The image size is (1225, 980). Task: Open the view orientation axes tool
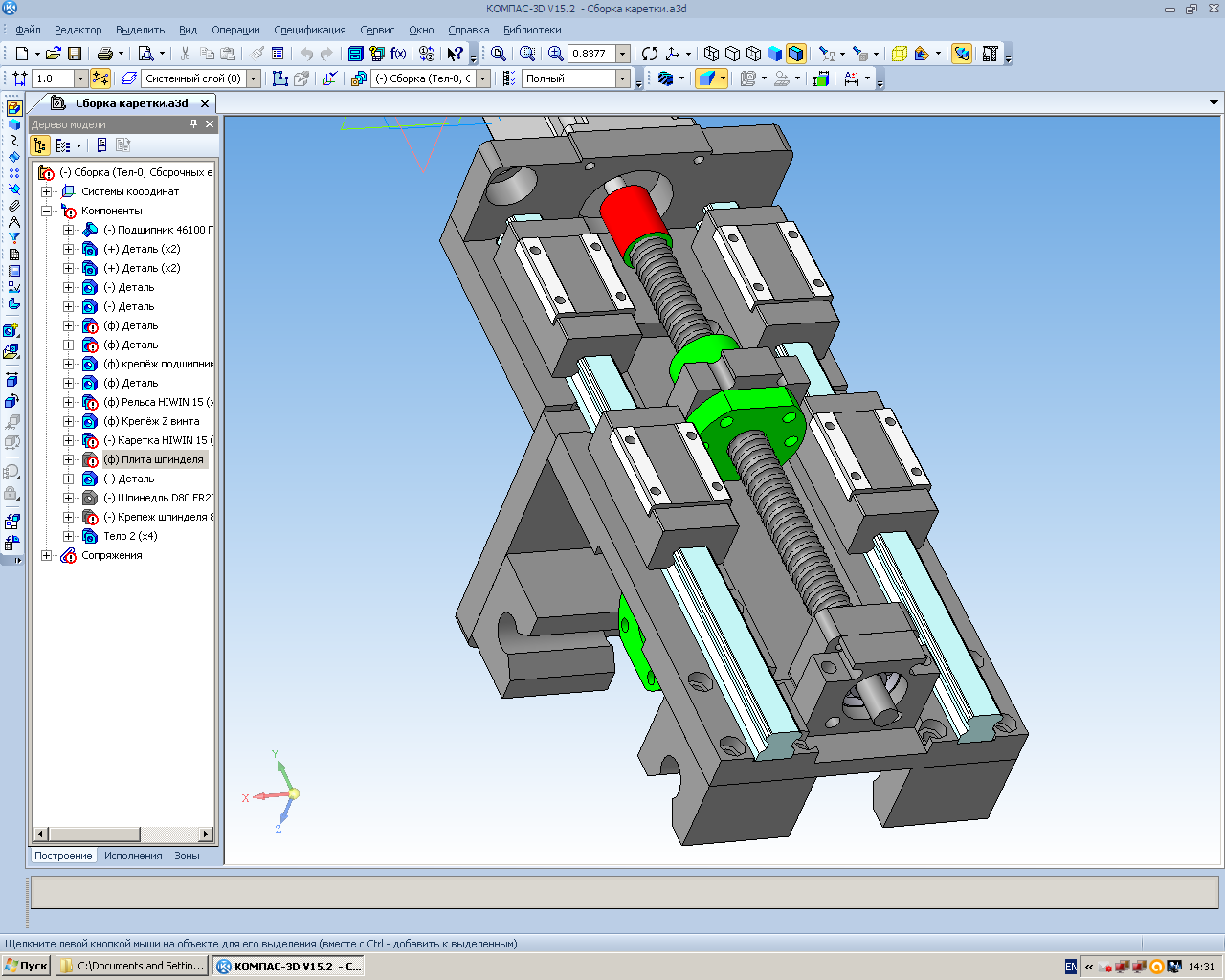pyautogui.click(x=673, y=54)
